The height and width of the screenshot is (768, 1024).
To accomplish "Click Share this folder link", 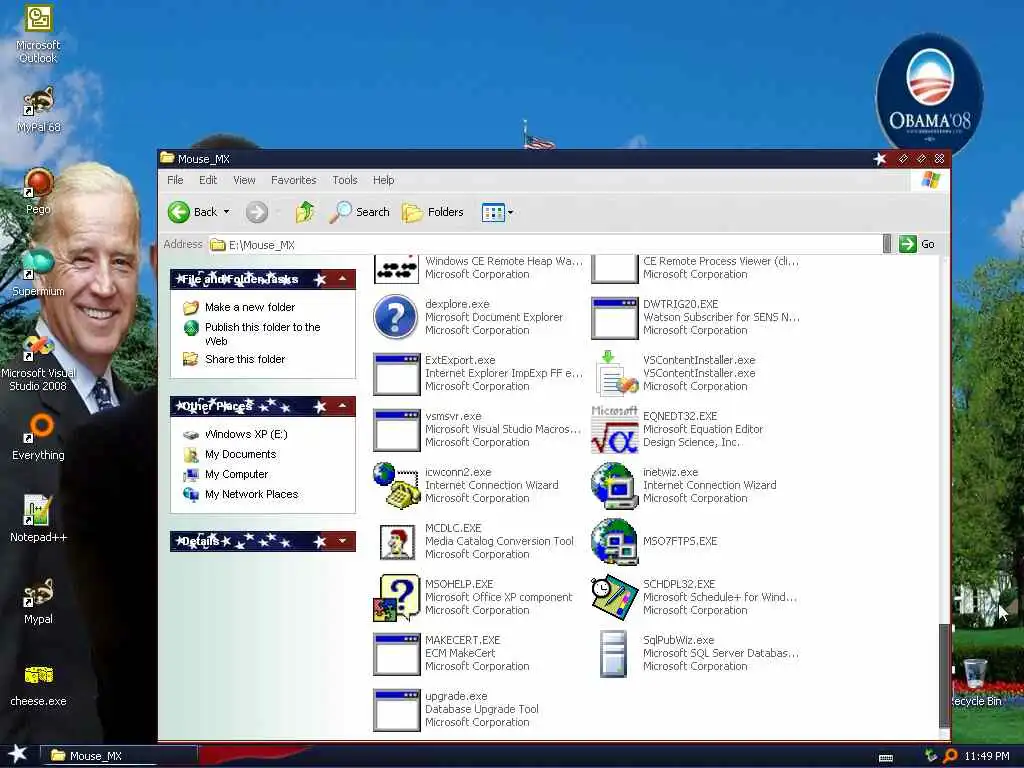I will click(x=245, y=359).
